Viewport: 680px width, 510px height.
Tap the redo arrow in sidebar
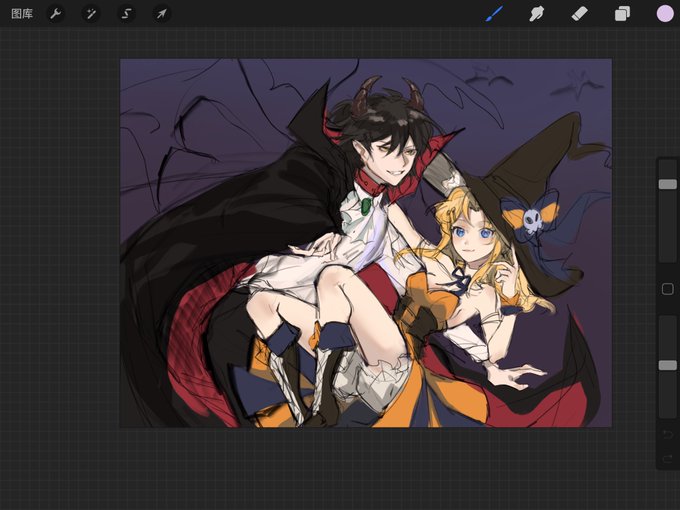coord(668,458)
